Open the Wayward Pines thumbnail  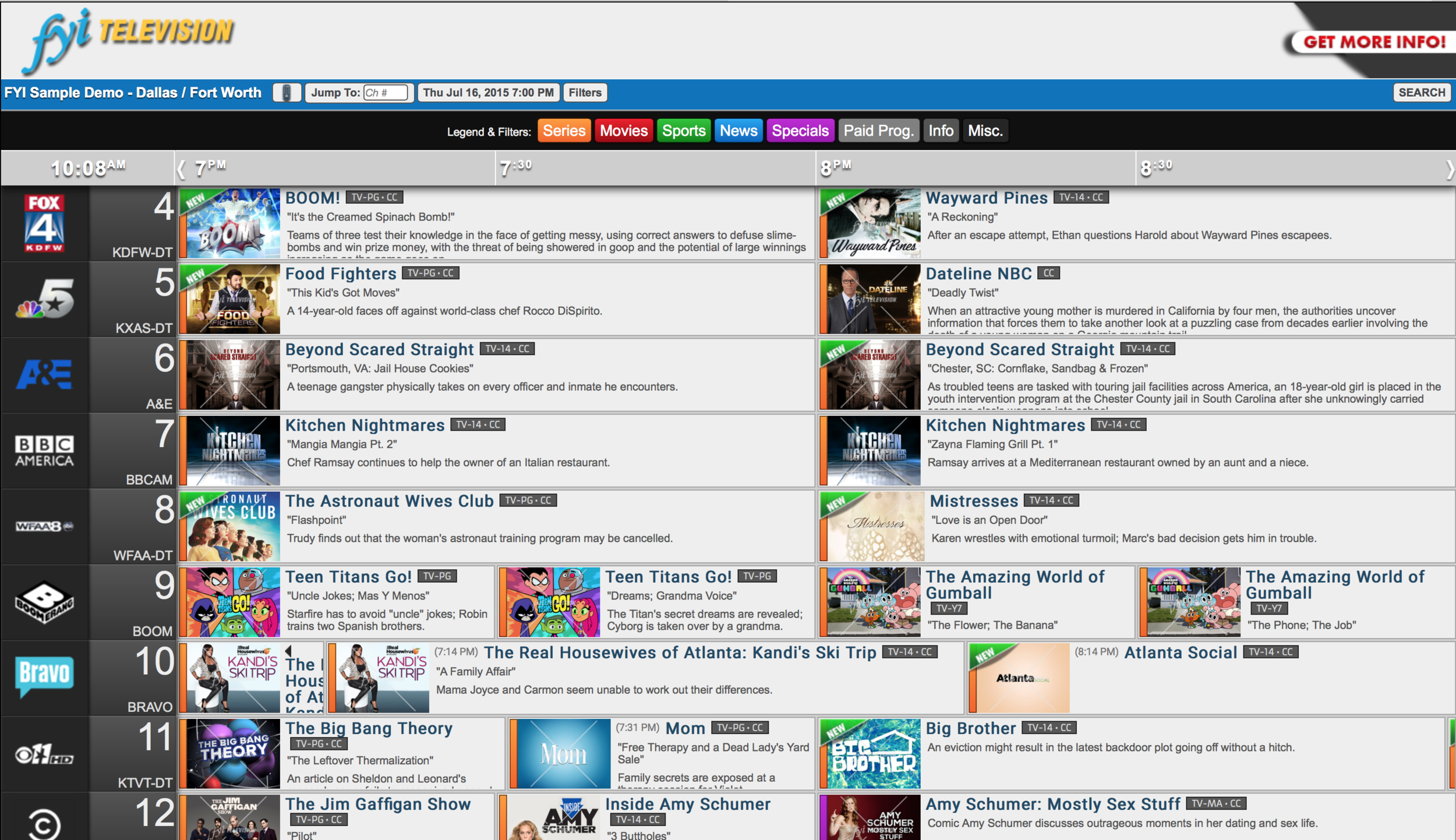pos(874,223)
